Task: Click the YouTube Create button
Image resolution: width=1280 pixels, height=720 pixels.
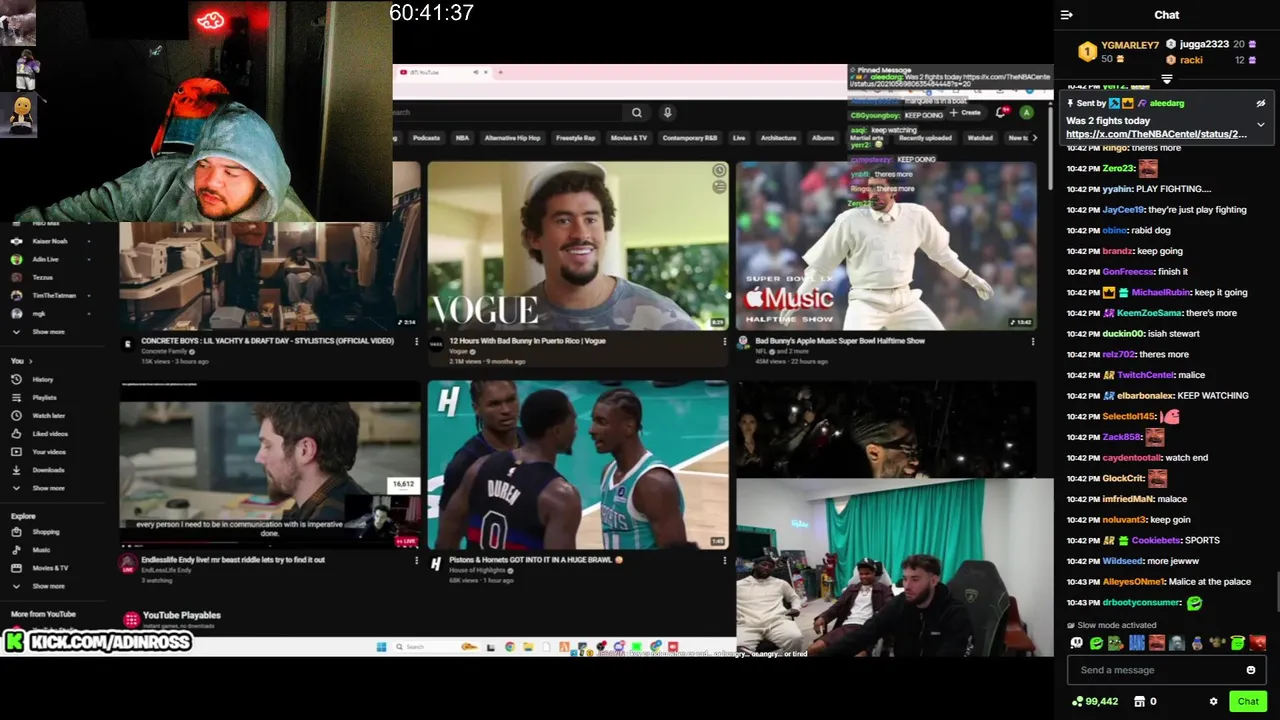Action: coord(966,113)
